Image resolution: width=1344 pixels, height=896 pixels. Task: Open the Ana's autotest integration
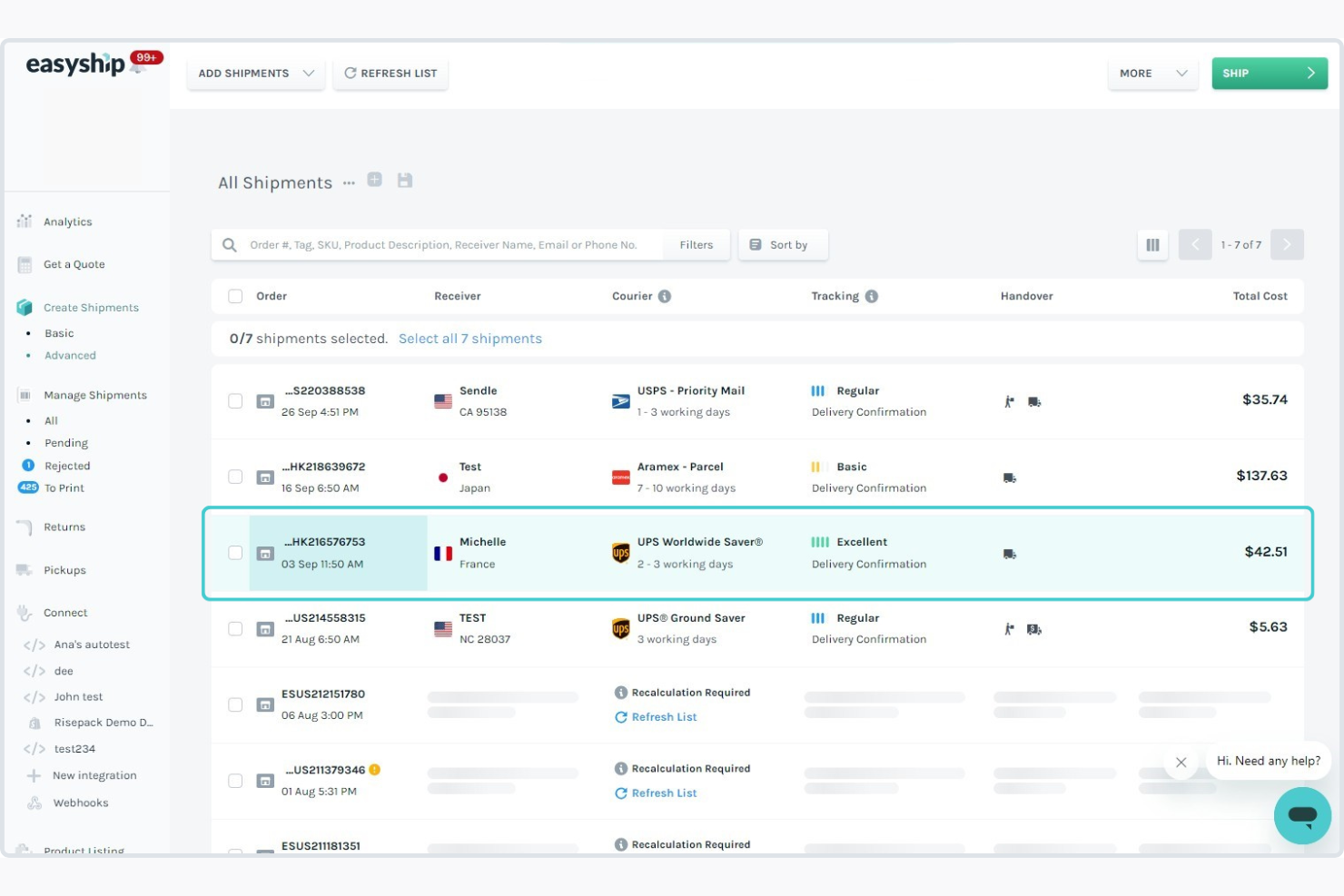92,645
